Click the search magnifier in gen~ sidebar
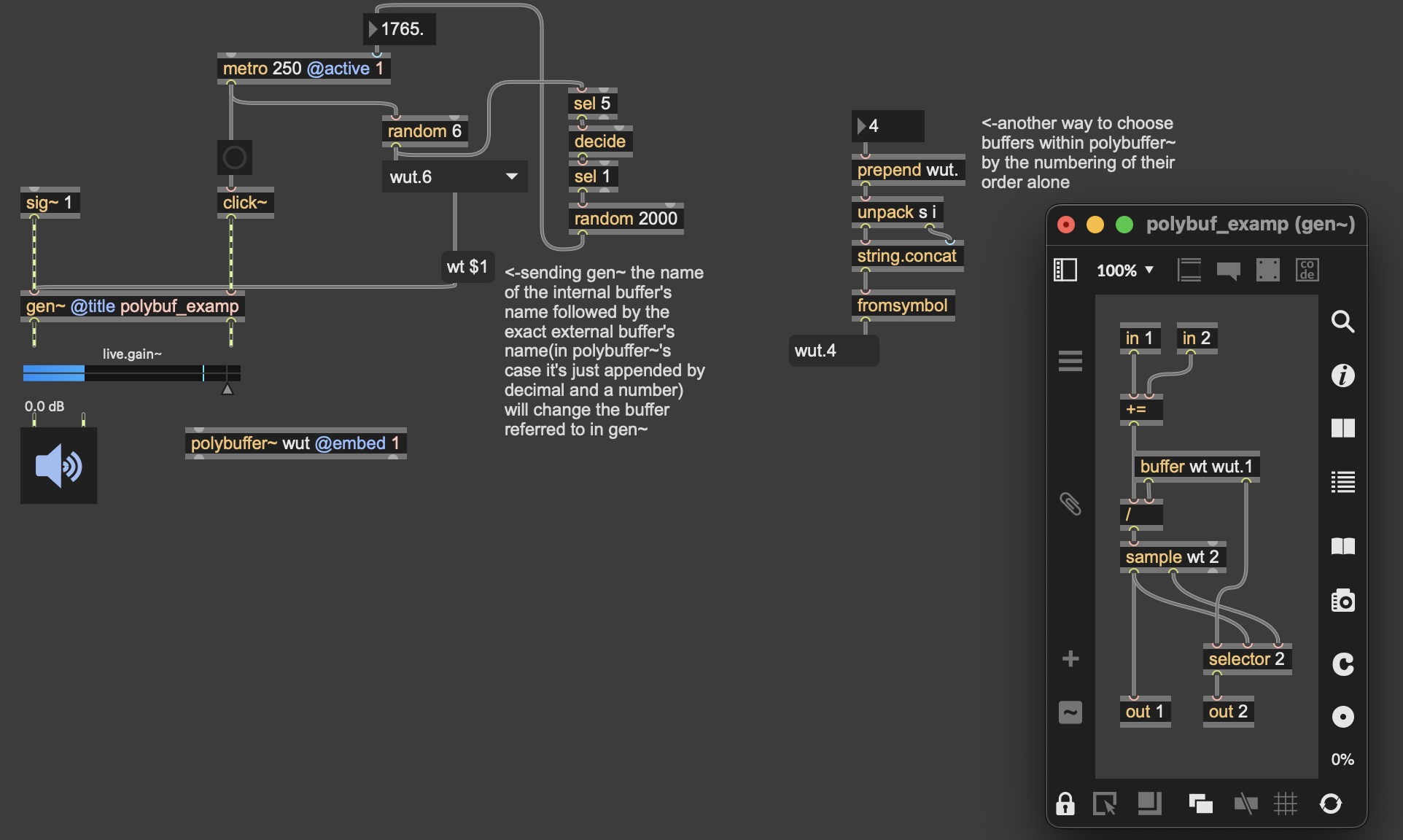Image resolution: width=1403 pixels, height=840 pixels. pyautogui.click(x=1342, y=322)
